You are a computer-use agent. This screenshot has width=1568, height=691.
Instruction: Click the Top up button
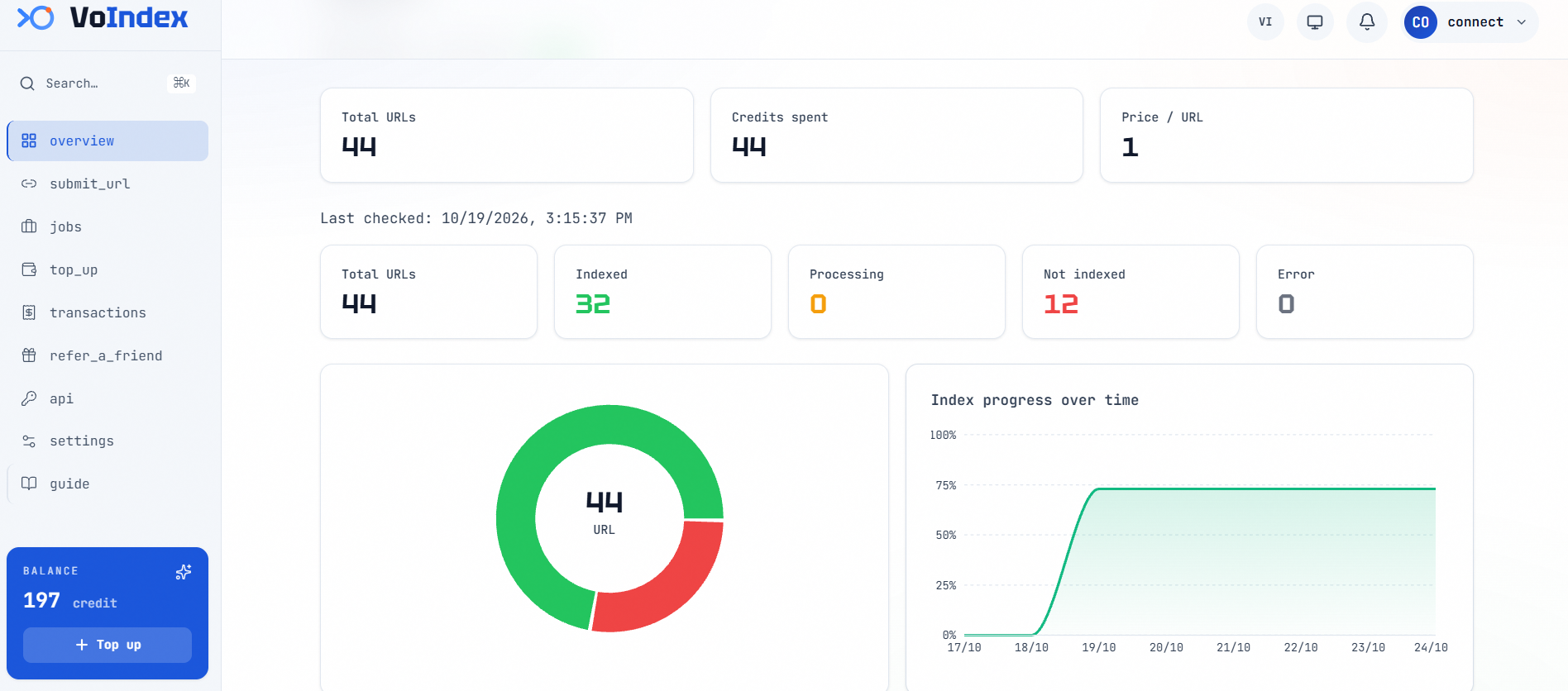[x=108, y=645]
